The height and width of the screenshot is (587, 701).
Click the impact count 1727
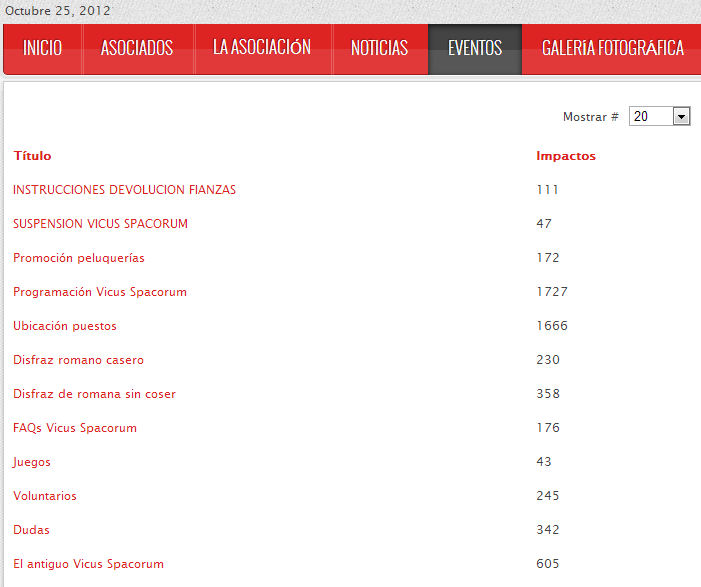point(552,292)
